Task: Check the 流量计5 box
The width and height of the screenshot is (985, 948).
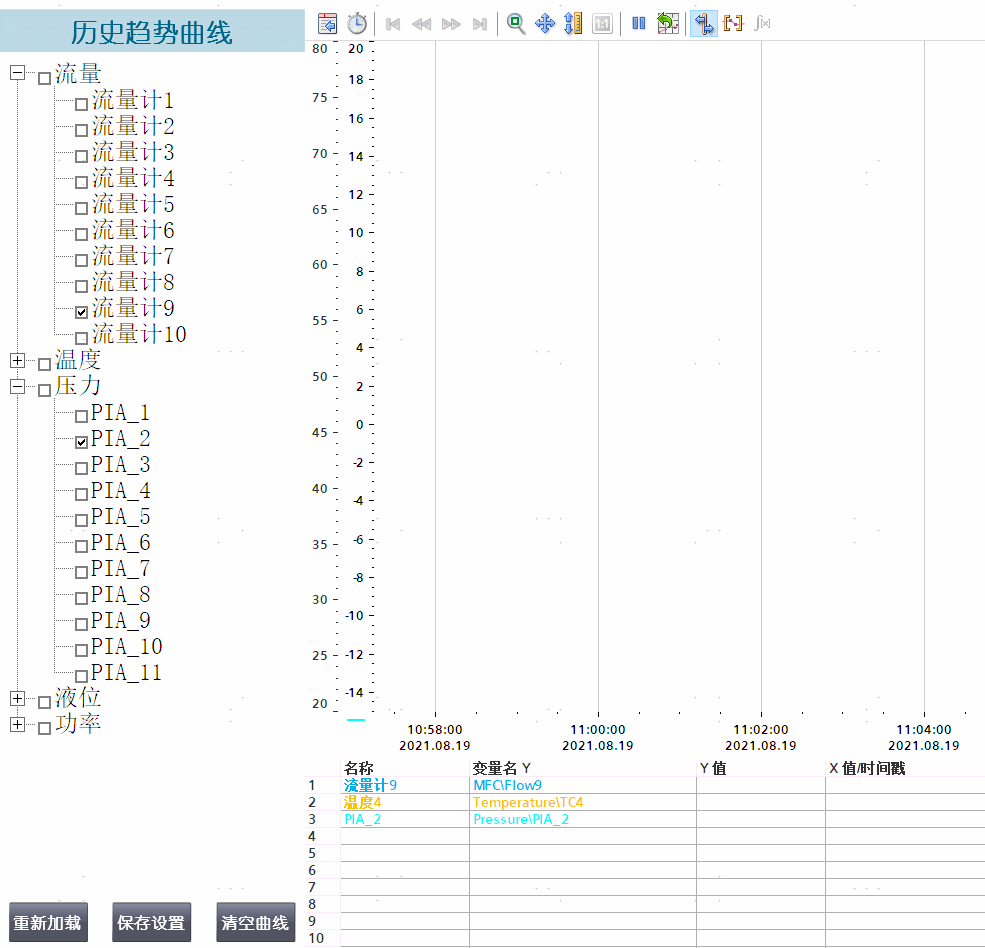Action: click(x=81, y=208)
